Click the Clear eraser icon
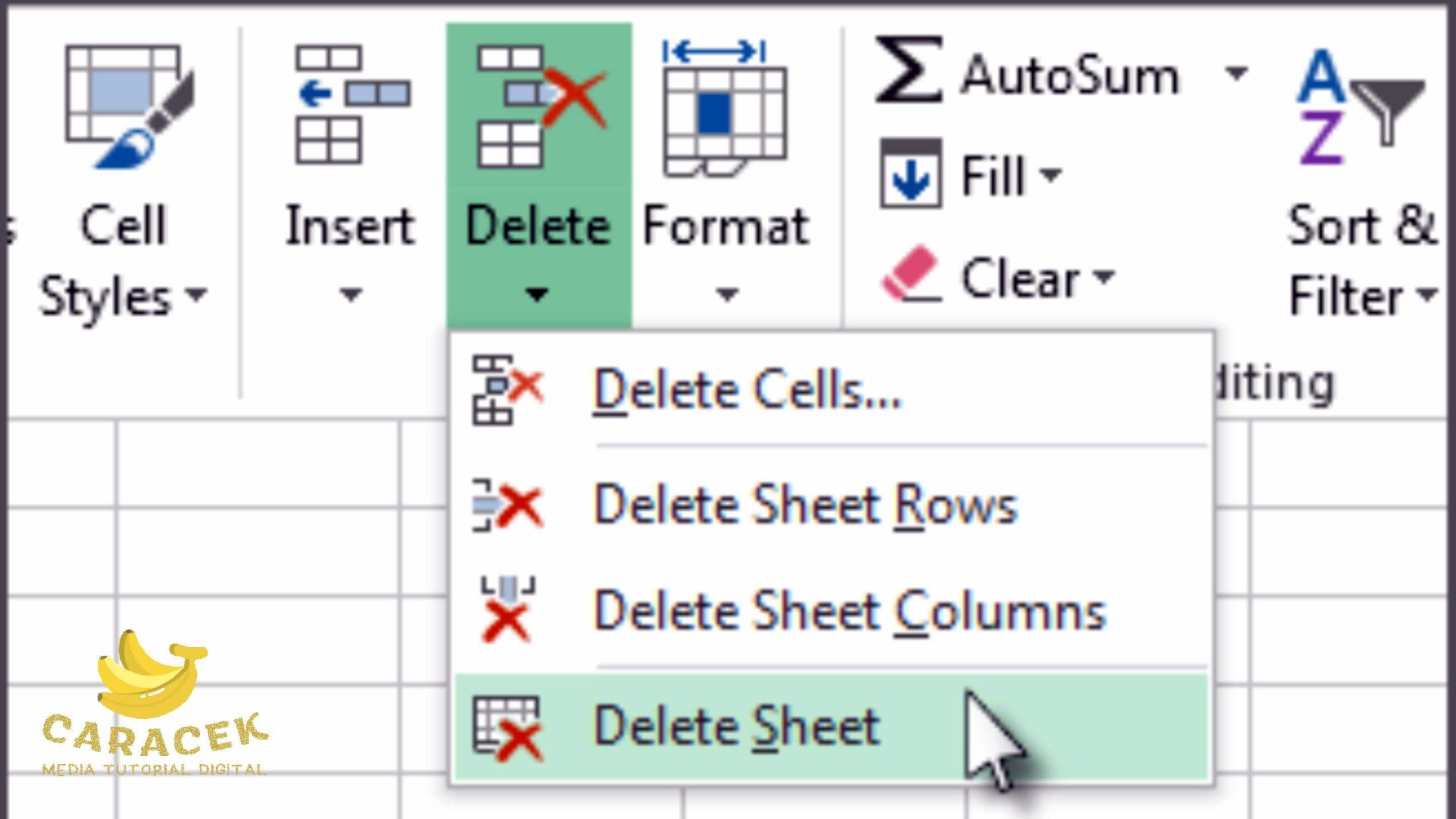 pyautogui.click(x=910, y=273)
